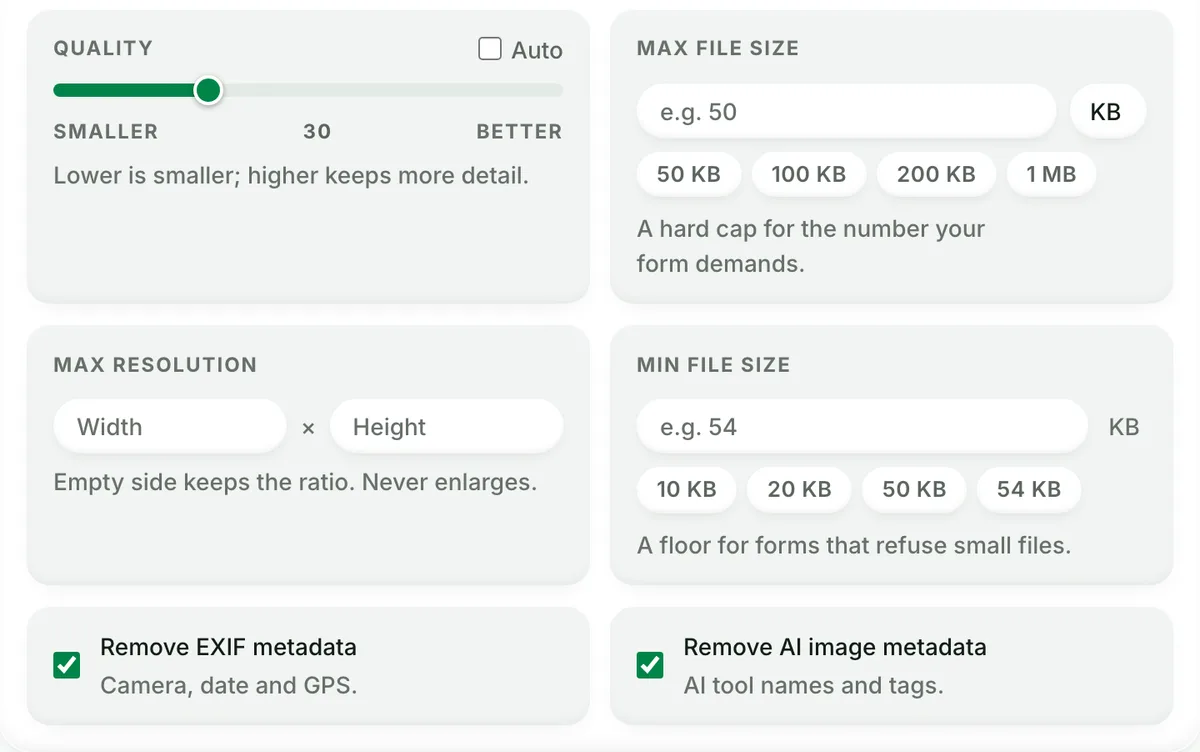Select the 100 KB max size preset
This screenshot has height=752, width=1200.
point(809,174)
